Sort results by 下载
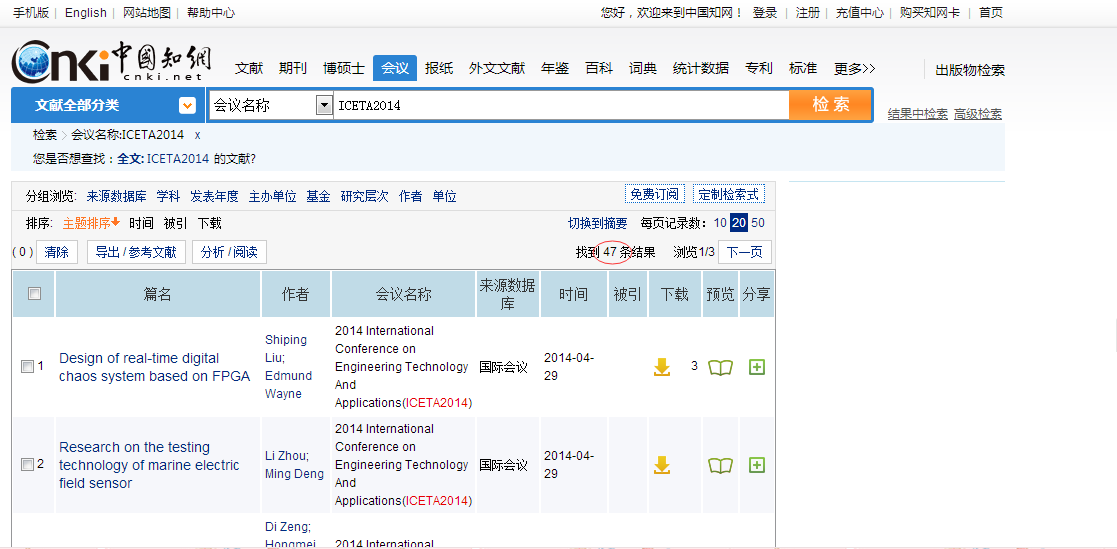1117x549 pixels. coord(209,223)
